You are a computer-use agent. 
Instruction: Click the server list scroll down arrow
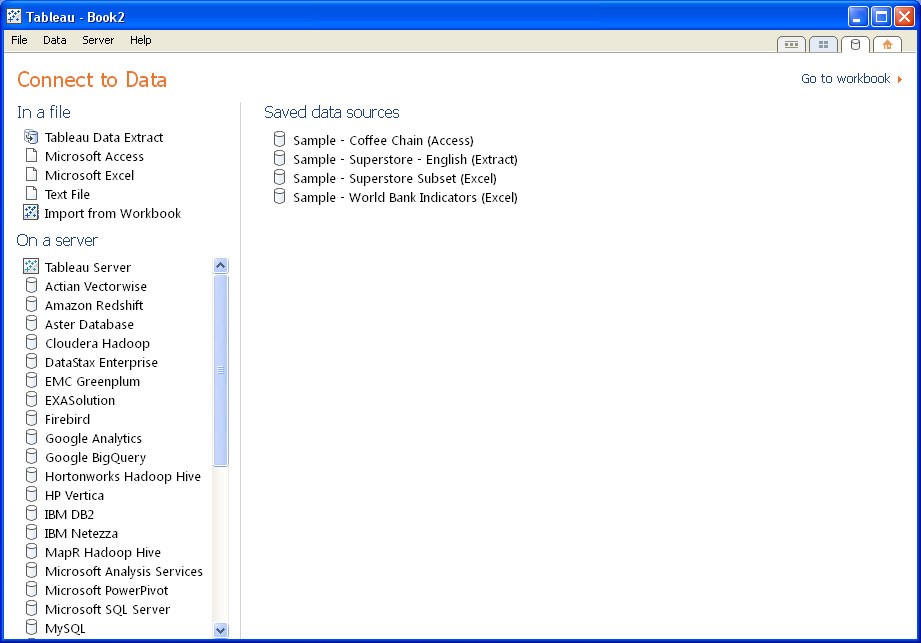point(221,630)
